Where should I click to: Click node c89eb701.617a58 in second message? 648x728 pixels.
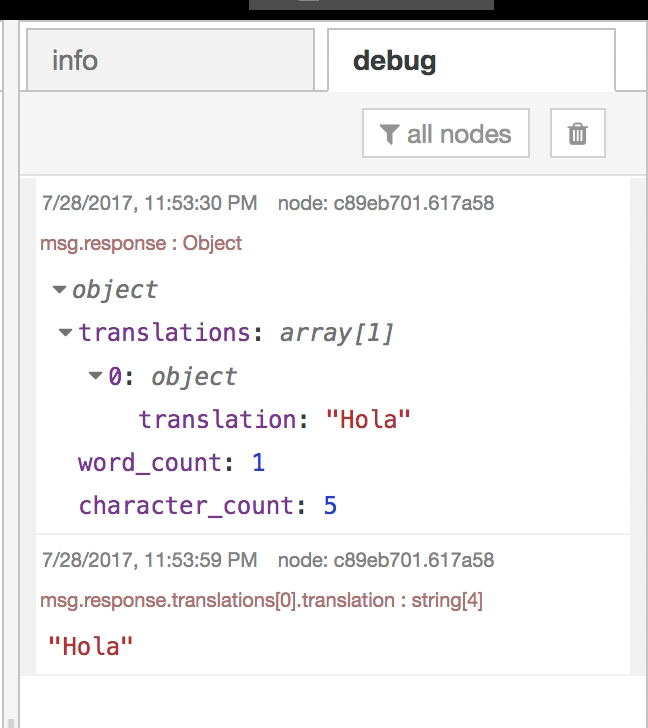coord(386,560)
